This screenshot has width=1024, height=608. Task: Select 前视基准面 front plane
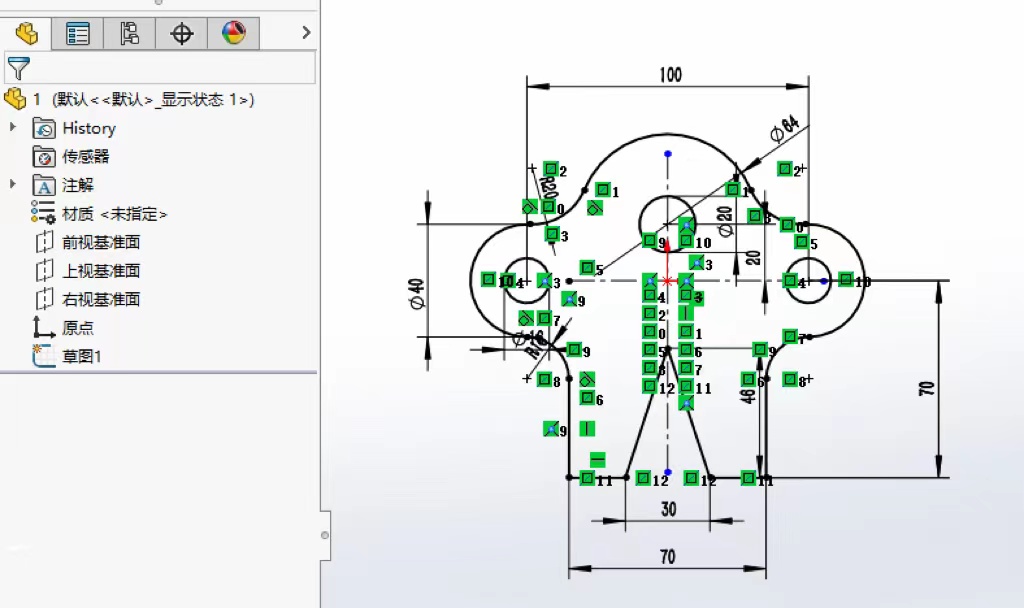[101, 242]
